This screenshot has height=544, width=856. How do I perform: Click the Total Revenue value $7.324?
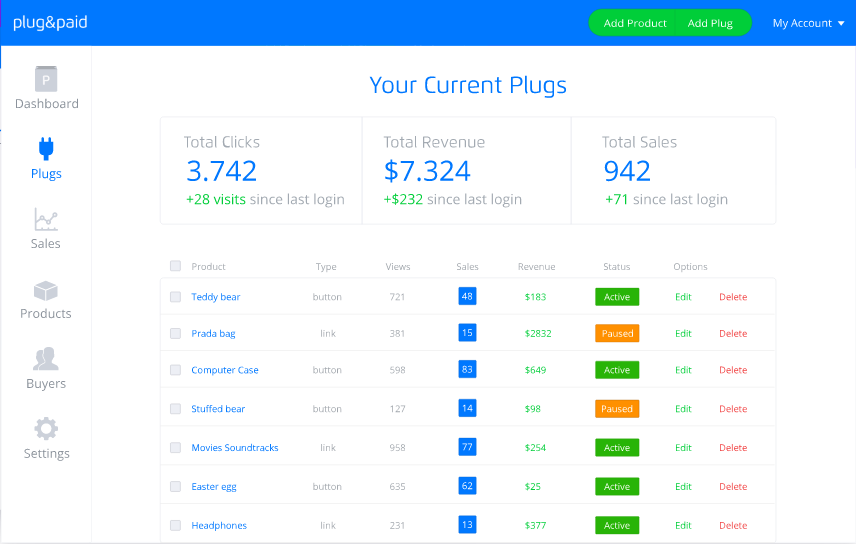click(427, 171)
